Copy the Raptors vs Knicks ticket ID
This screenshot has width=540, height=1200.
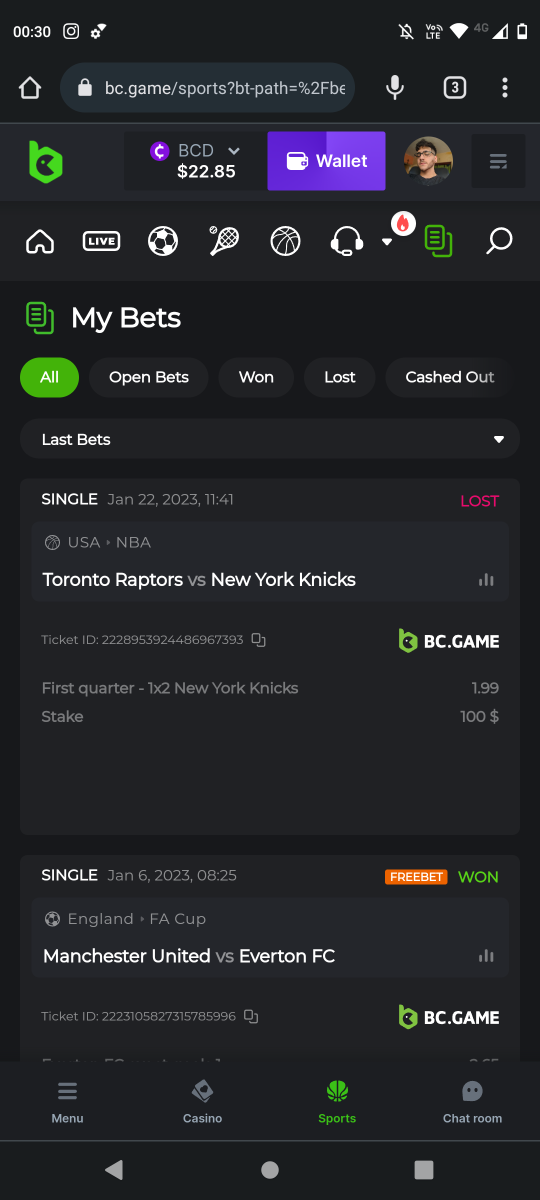pos(258,639)
